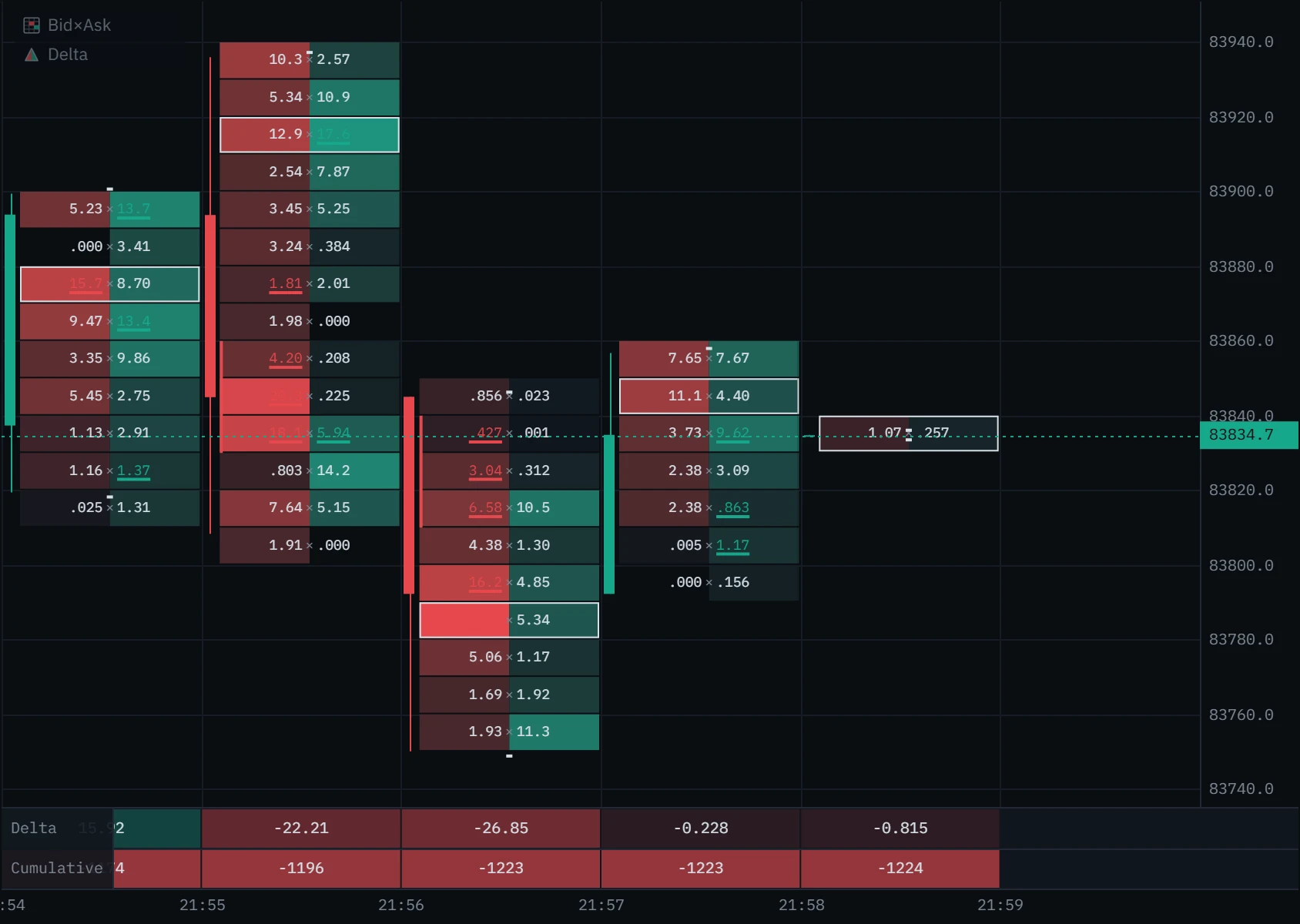
Task: Click the footprint cell 5.34 × 10.9
Action: point(310,97)
